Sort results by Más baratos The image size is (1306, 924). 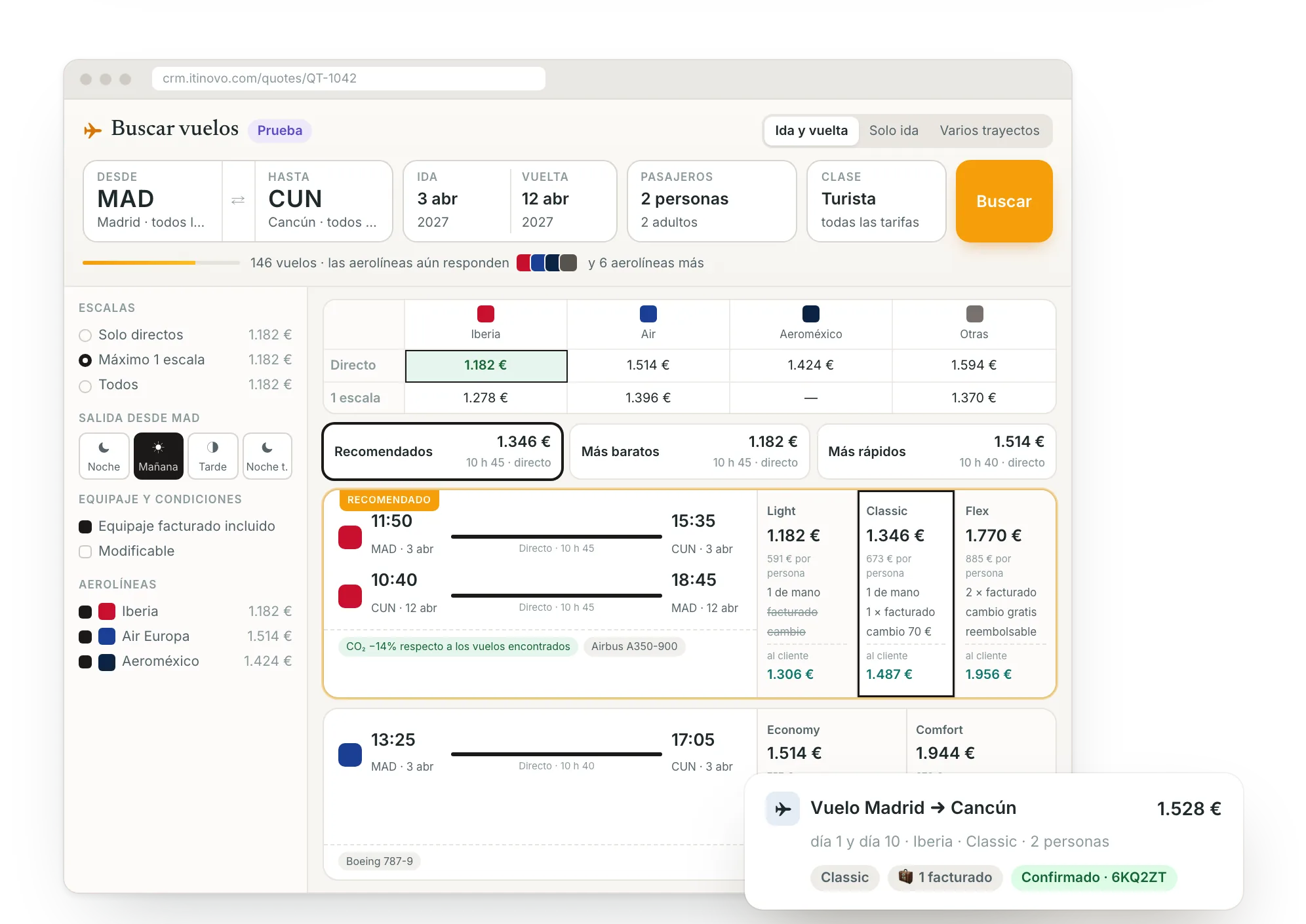690,452
